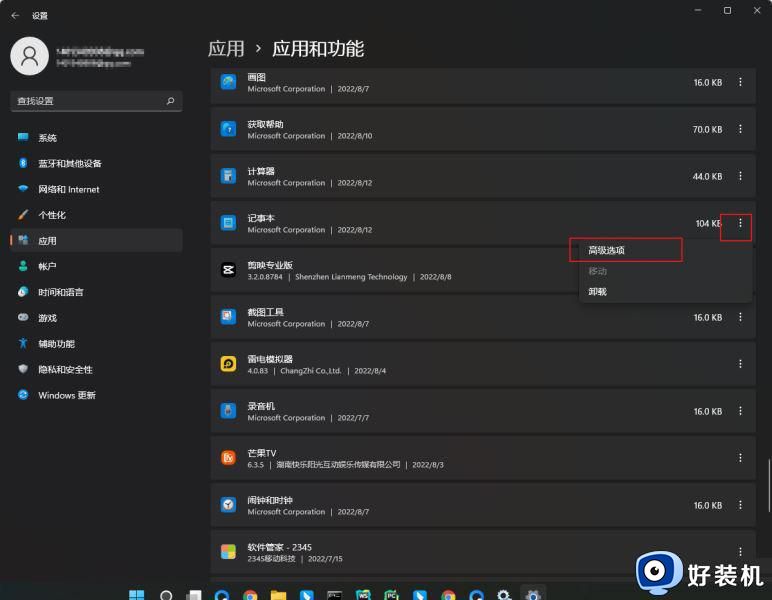The width and height of the screenshot is (772, 600).
Task: Open Windows 更新 in the sidebar
Action: click(x=67, y=395)
